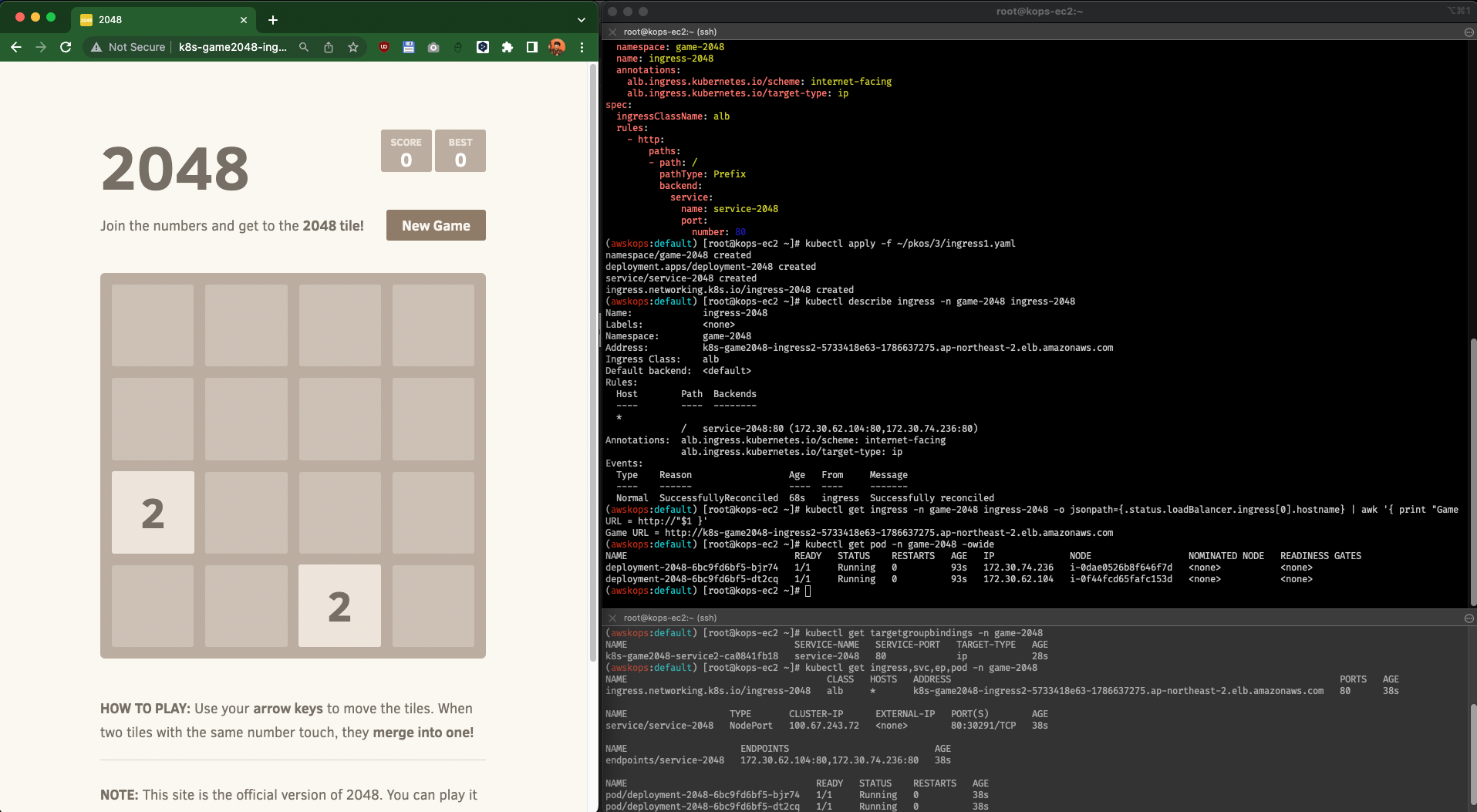
Task: Click node ID i-0dae0526b8f646f7d
Action: coord(1121,568)
